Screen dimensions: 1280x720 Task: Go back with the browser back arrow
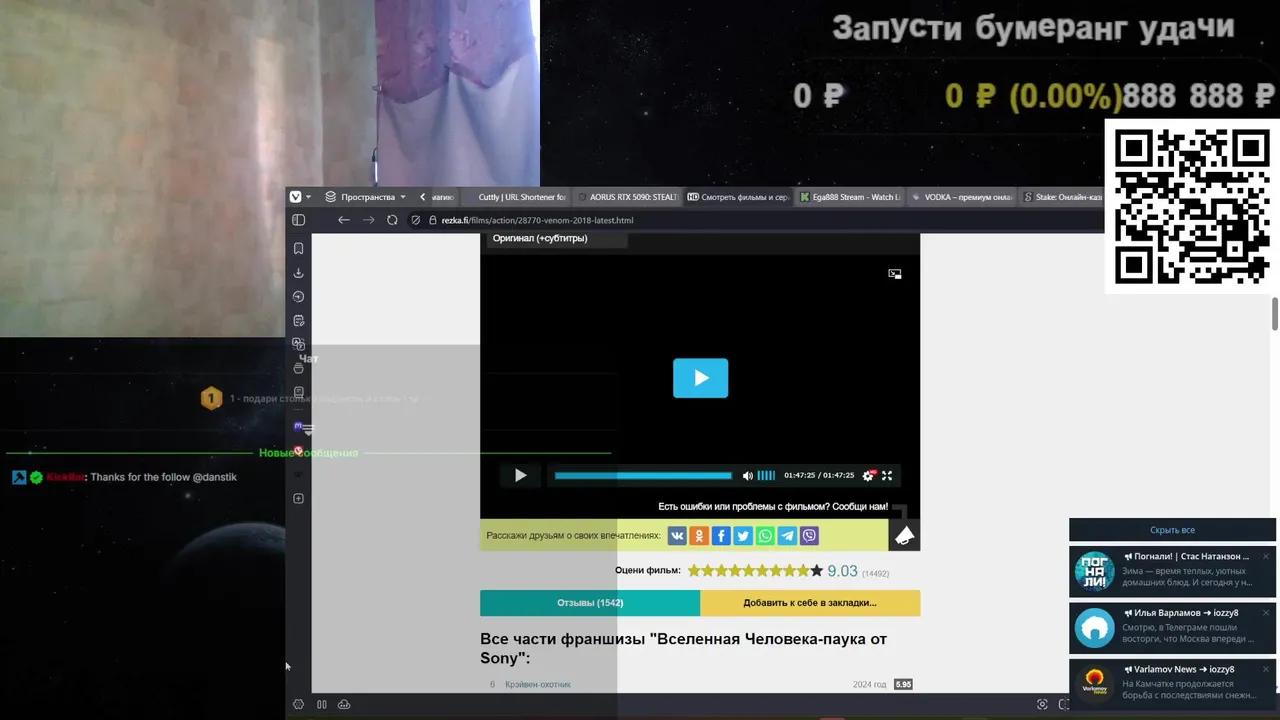[x=344, y=220]
